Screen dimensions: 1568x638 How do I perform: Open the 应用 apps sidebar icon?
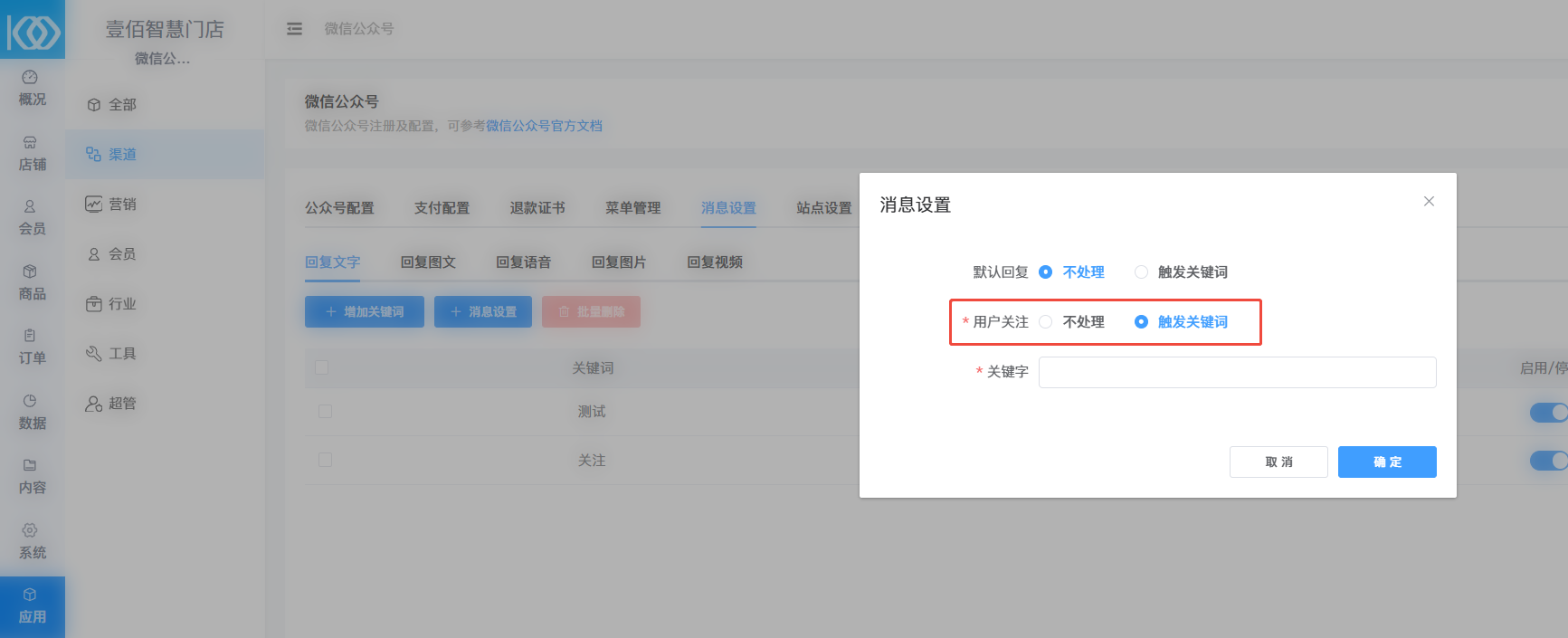pyautogui.click(x=32, y=606)
